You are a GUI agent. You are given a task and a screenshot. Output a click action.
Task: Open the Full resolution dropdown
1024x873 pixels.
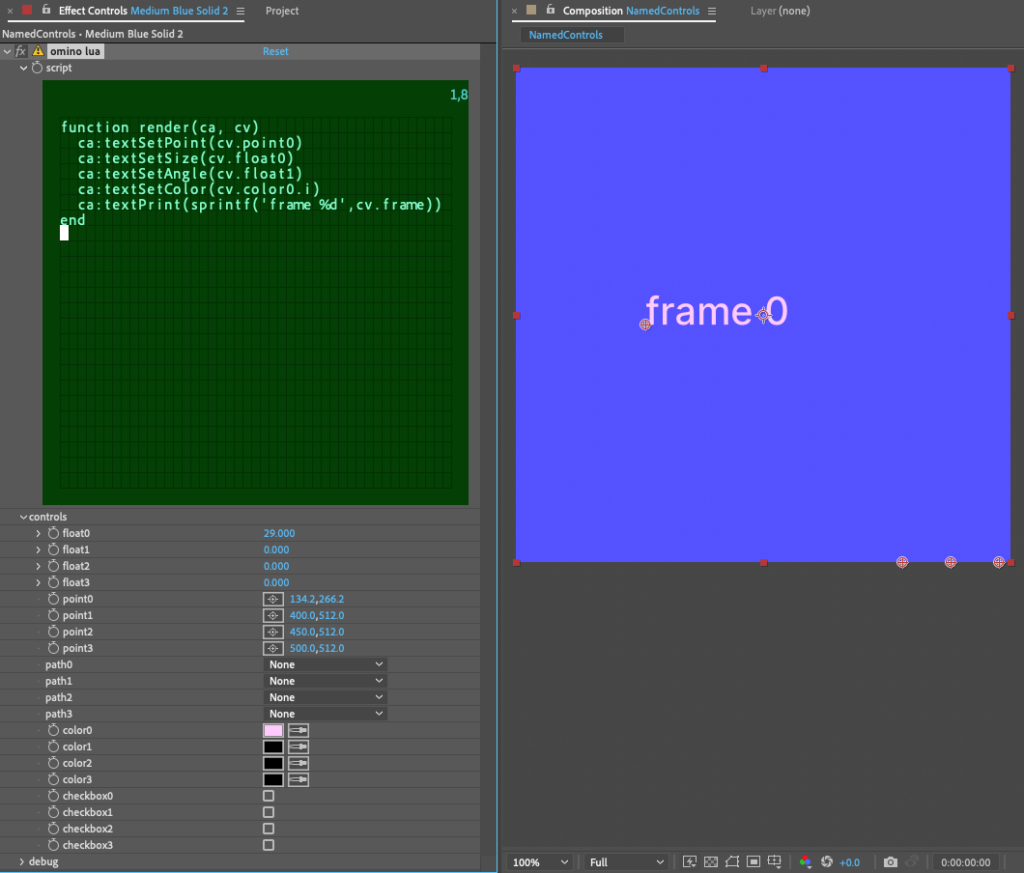click(626, 862)
